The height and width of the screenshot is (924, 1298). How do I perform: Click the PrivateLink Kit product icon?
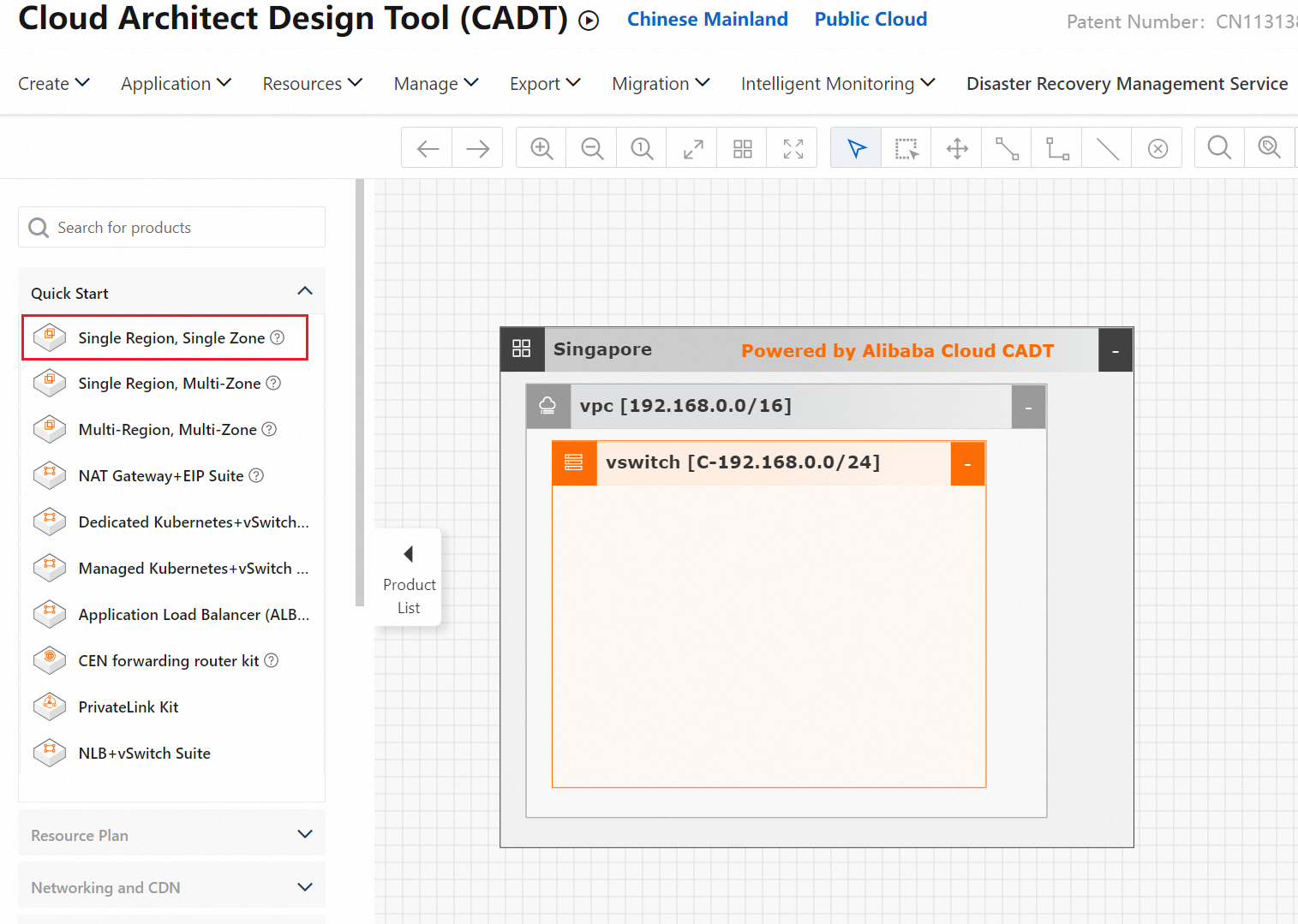tap(50, 706)
